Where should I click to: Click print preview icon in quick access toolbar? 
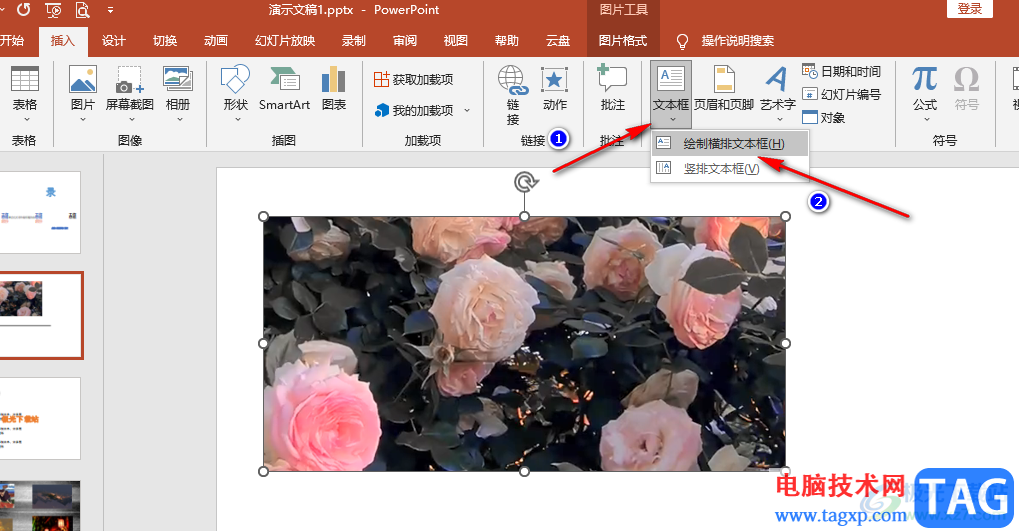(82, 10)
